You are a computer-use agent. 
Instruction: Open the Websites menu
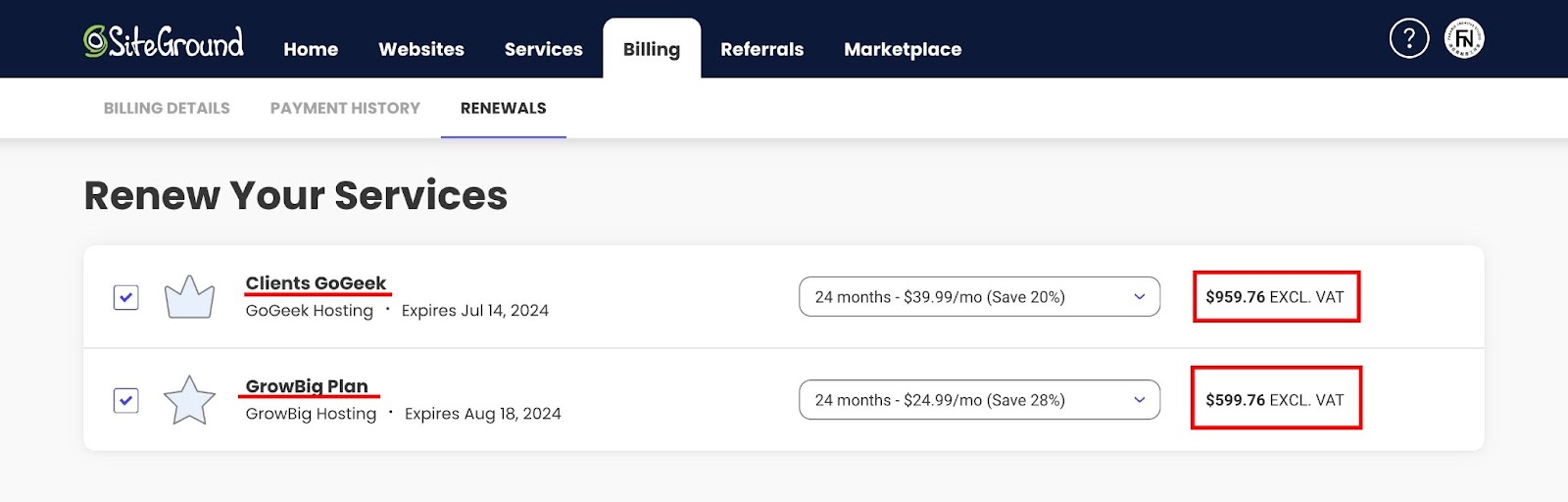point(421,49)
